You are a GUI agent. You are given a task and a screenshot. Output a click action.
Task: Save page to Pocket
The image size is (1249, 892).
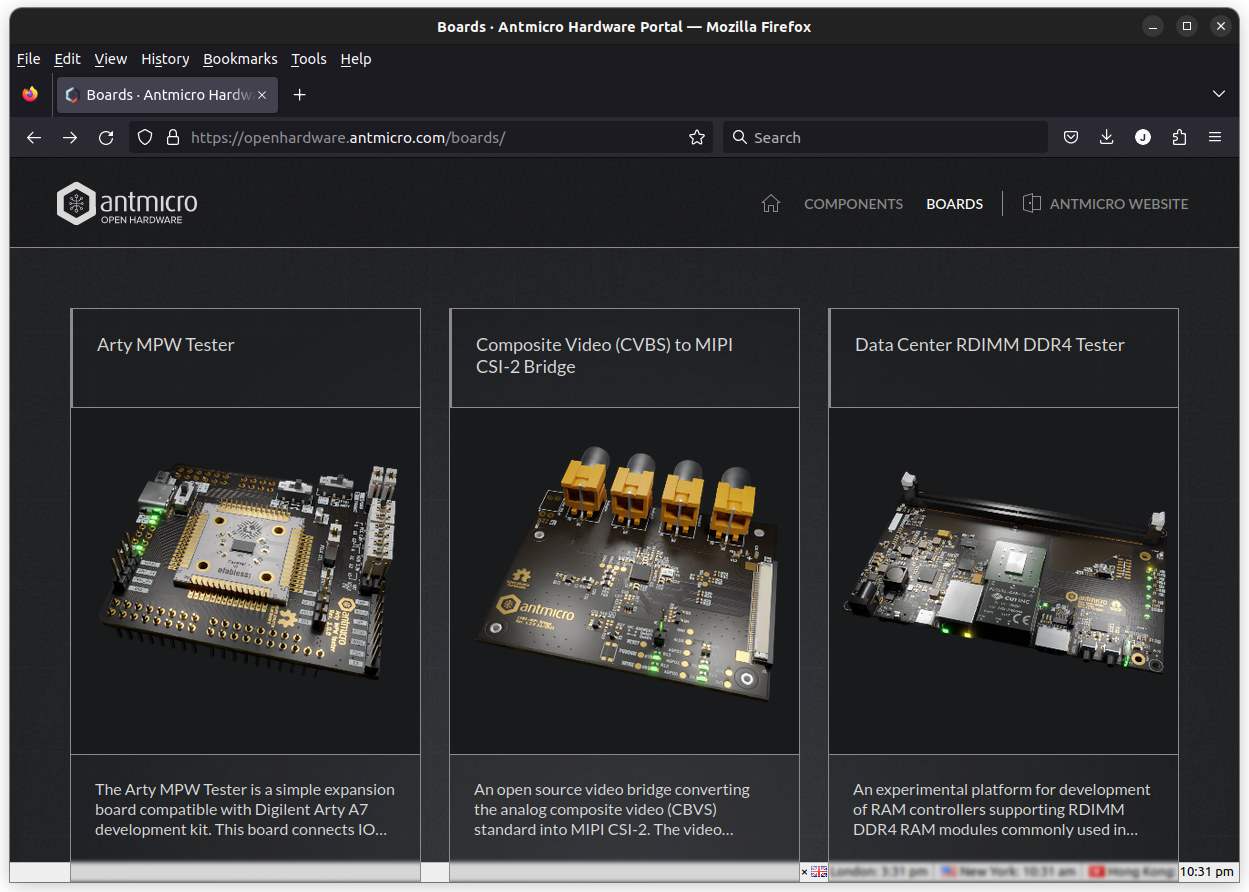(1071, 138)
